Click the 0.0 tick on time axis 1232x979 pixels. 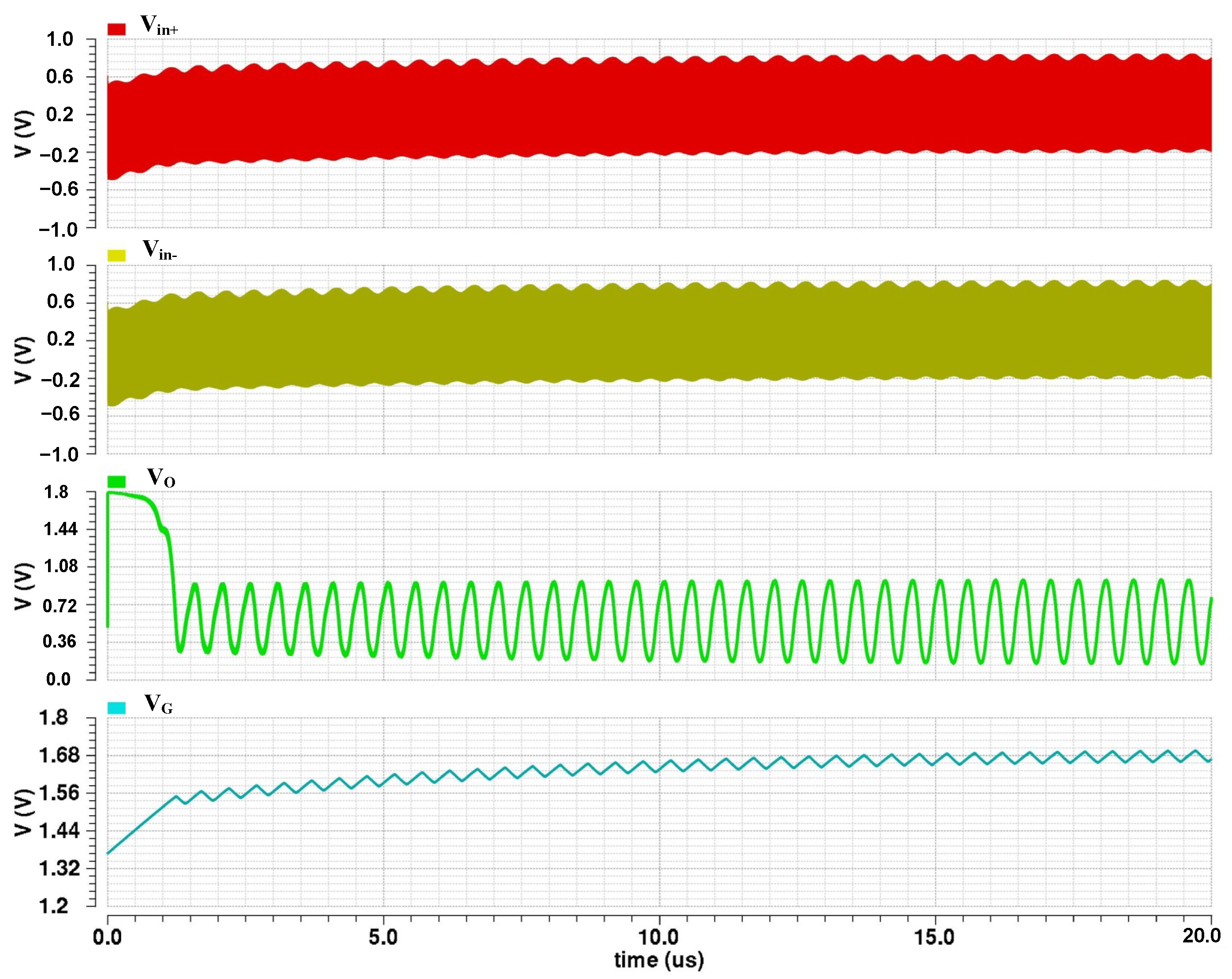(107, 937)
